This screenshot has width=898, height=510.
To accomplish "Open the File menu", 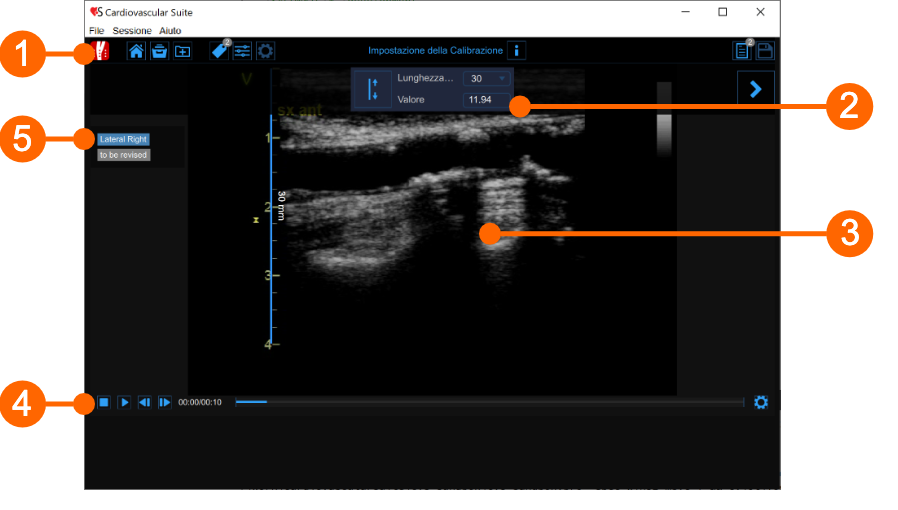I will (x=96, y=31).
